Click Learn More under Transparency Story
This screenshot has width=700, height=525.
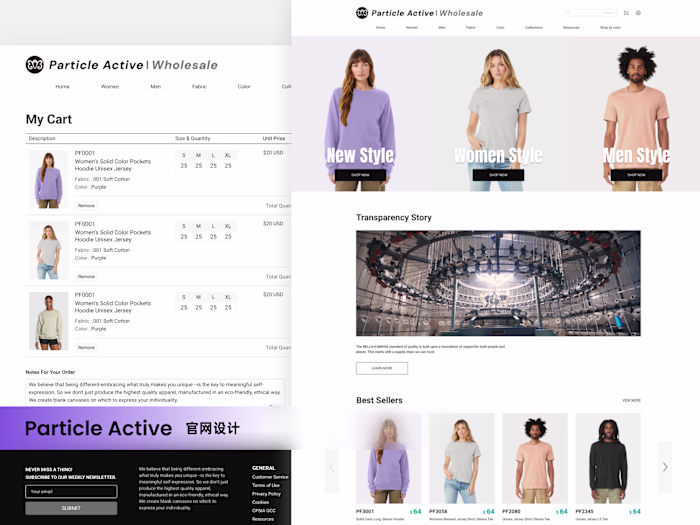click(x=382, y=368)
